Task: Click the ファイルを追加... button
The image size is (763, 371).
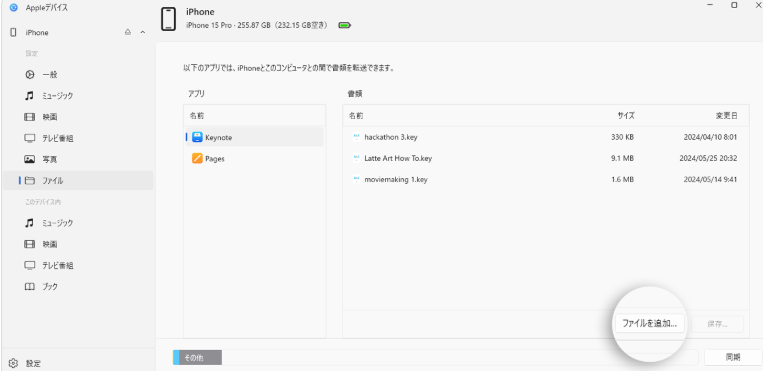Action: [x=650, y=323]
